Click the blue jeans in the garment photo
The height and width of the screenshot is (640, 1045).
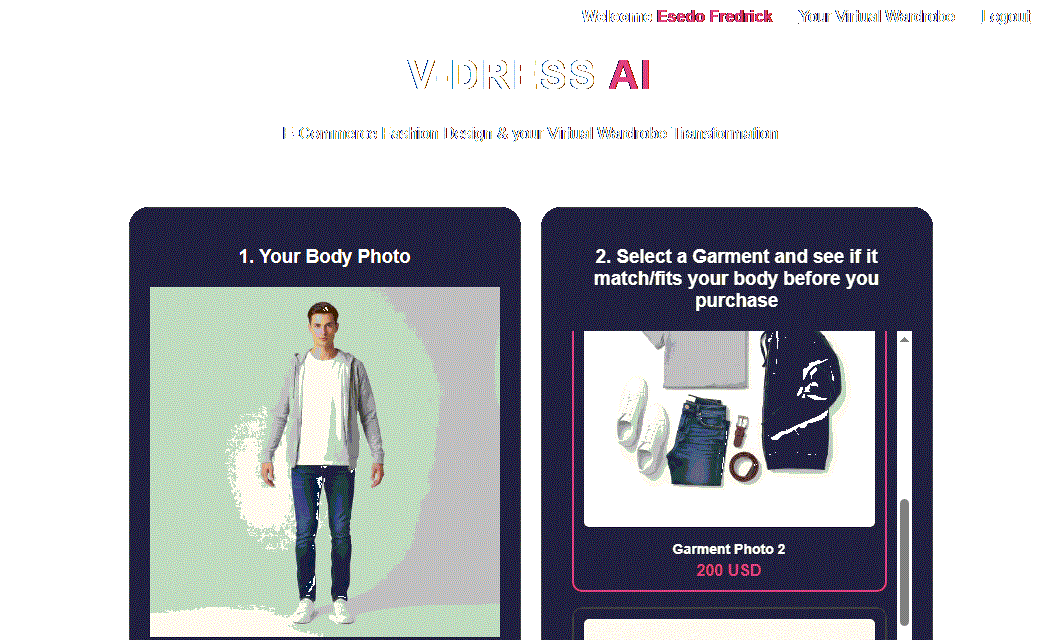tap(698, 440)
